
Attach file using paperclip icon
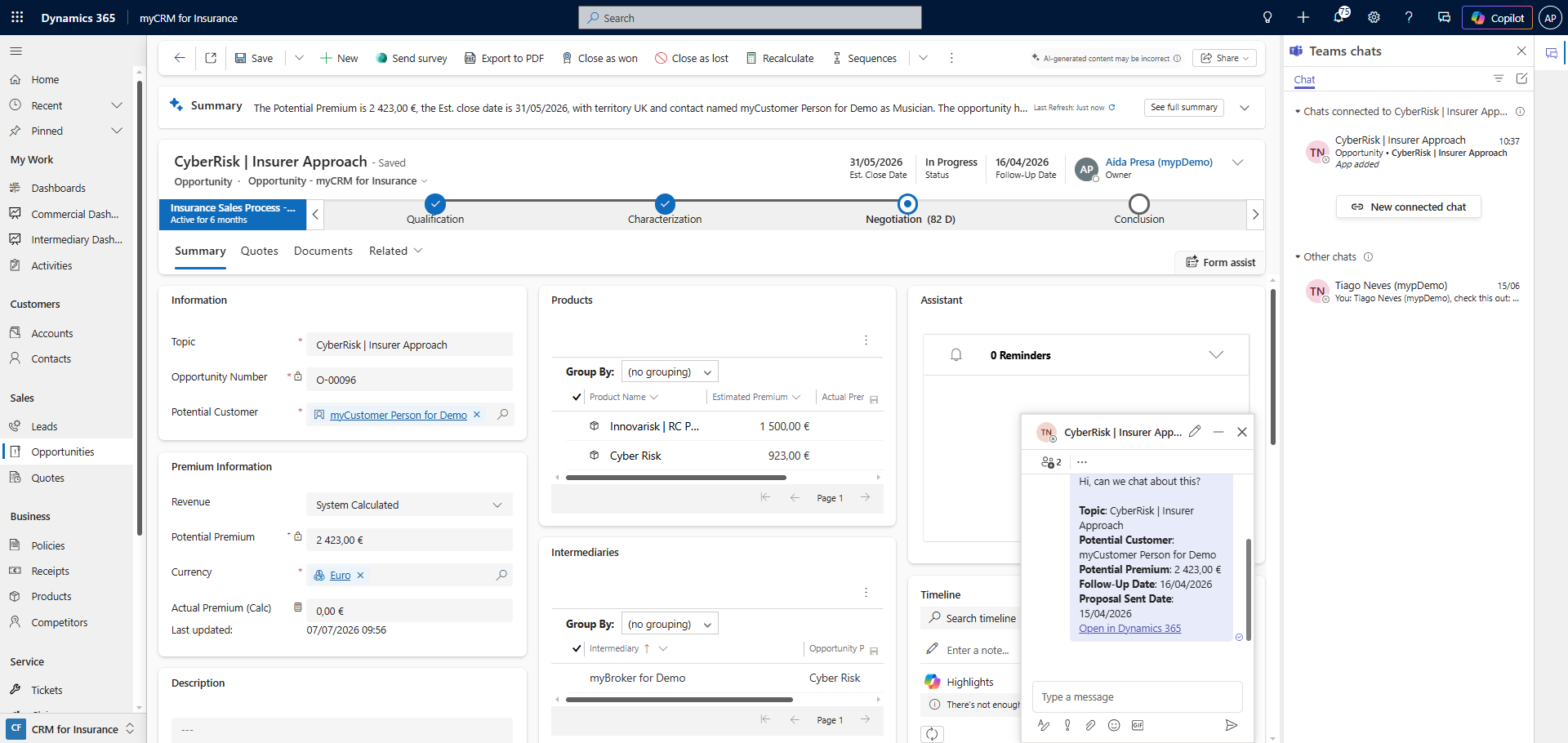[1090, 725]
